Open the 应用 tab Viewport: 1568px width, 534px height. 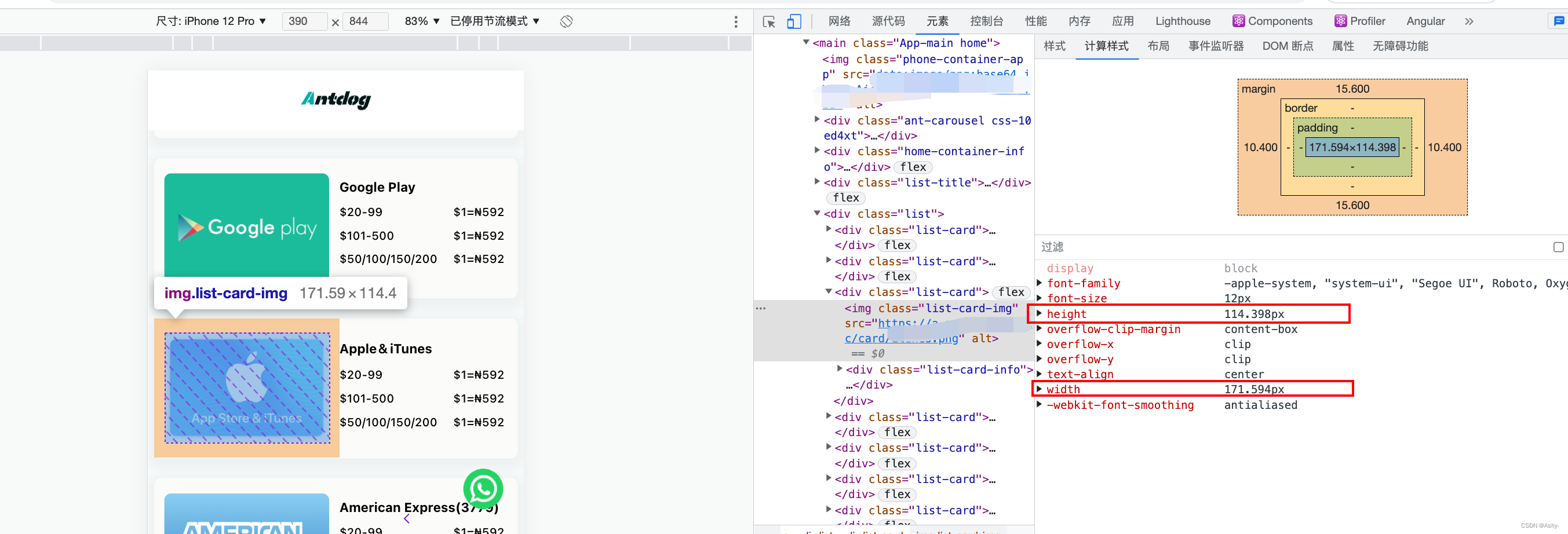tap(1122, 21)
